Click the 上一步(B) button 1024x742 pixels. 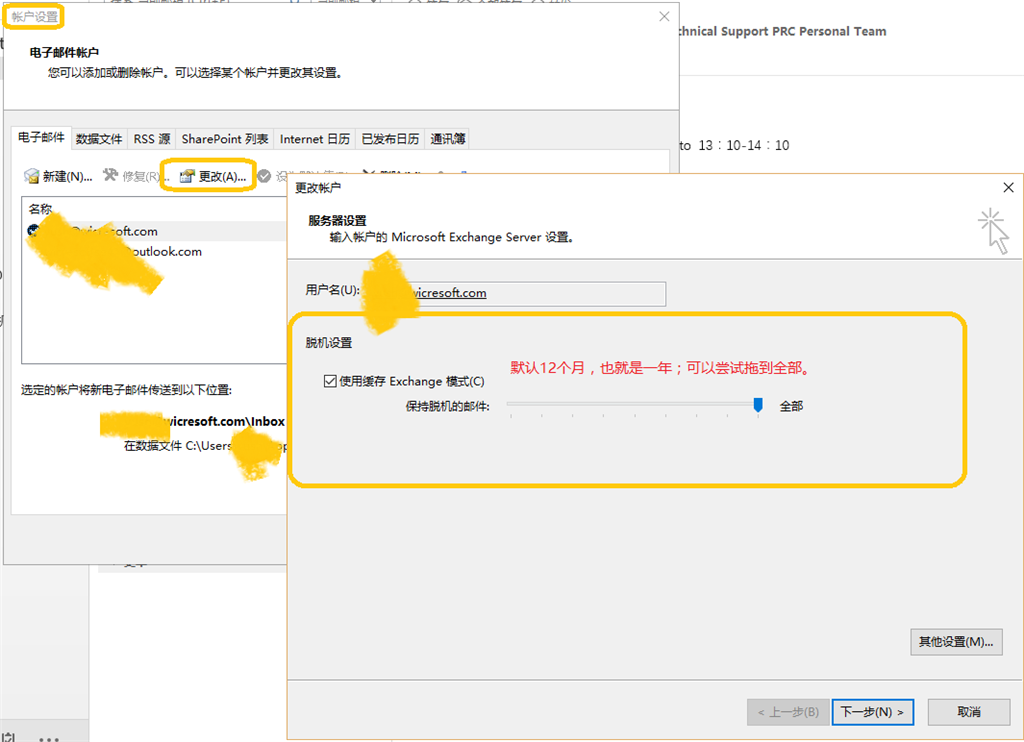[x=788, y=712]
